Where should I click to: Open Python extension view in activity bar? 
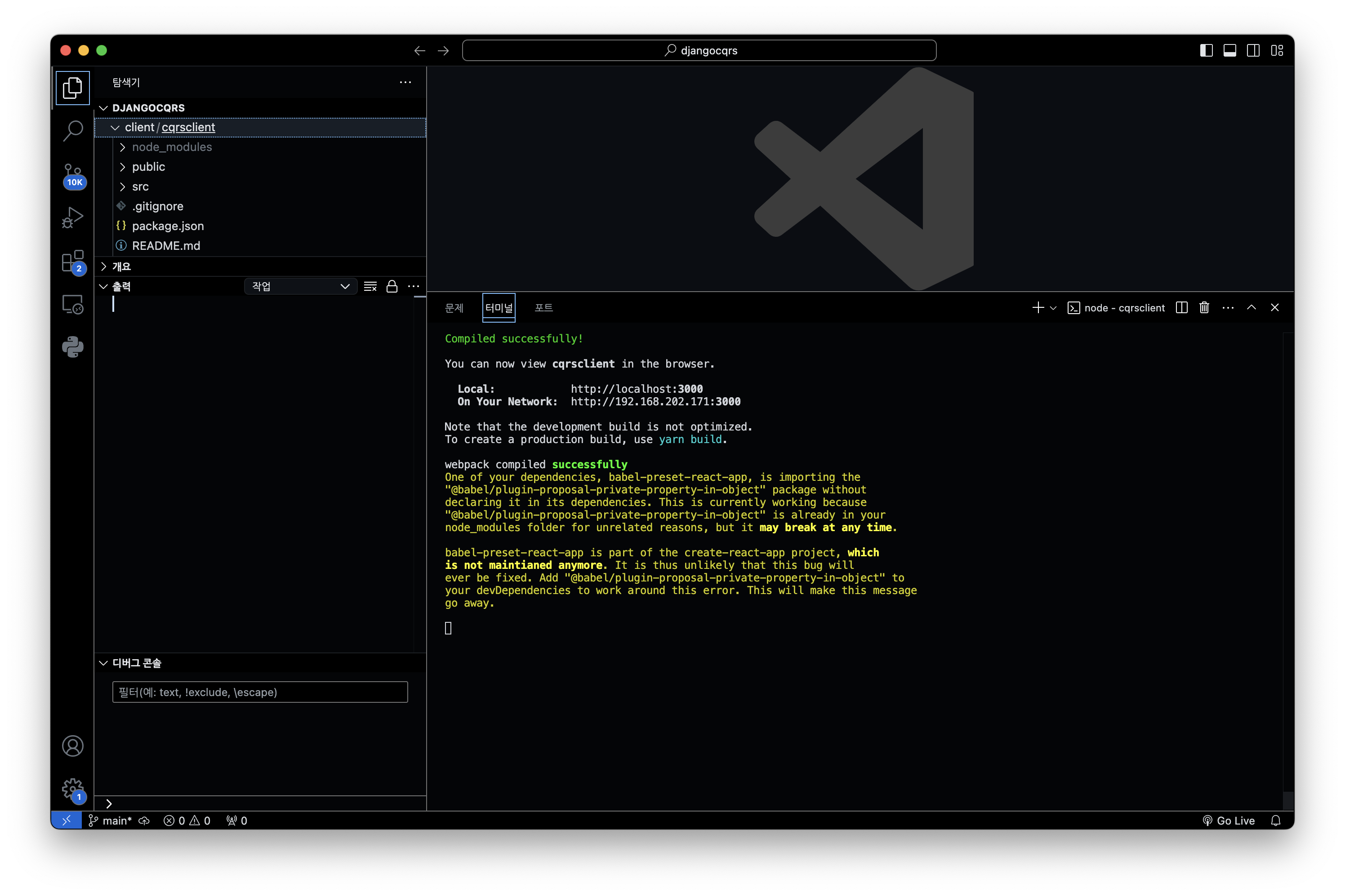[x=72, y=347]
